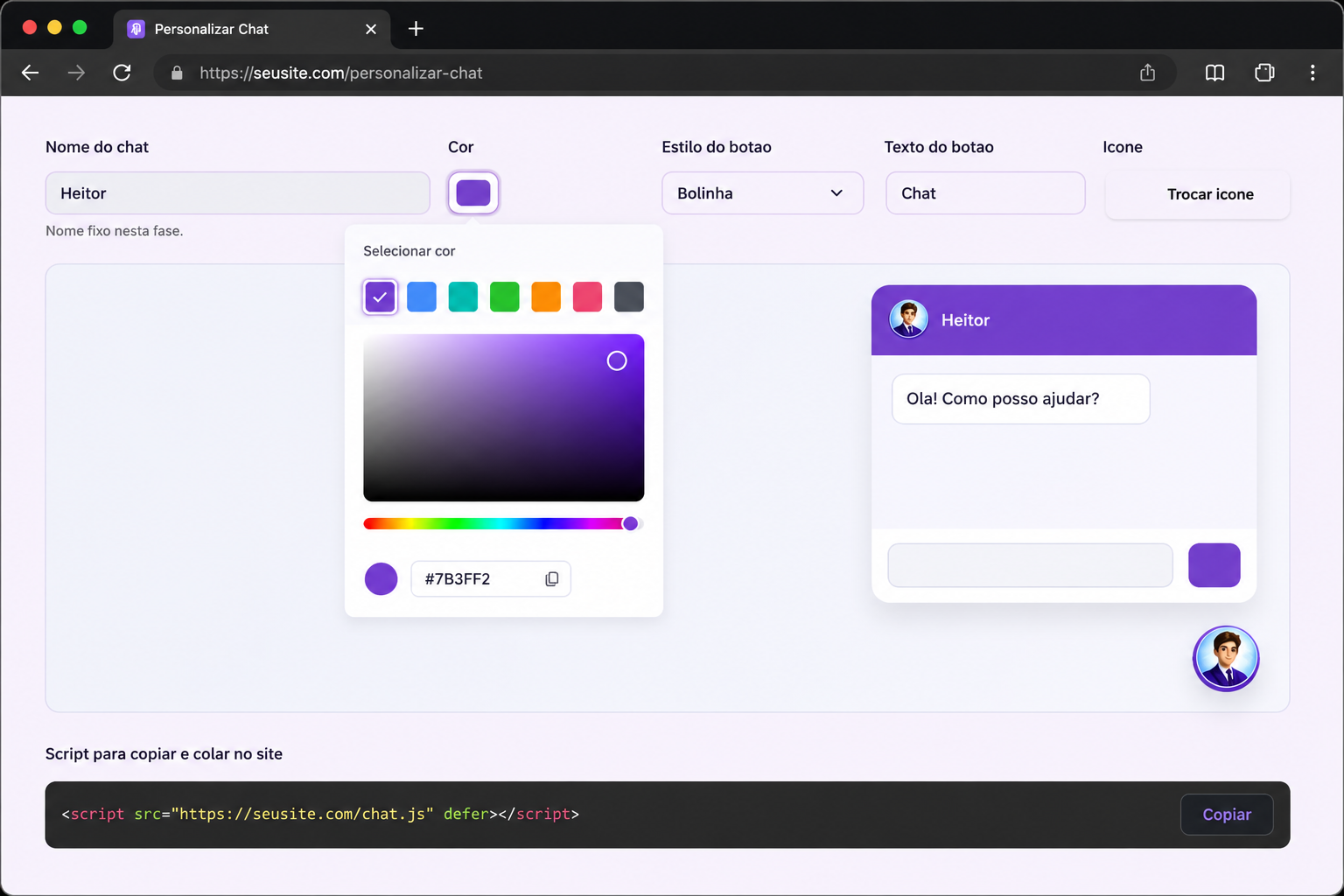Click the share icon in address bar

tap(1148, 73)
